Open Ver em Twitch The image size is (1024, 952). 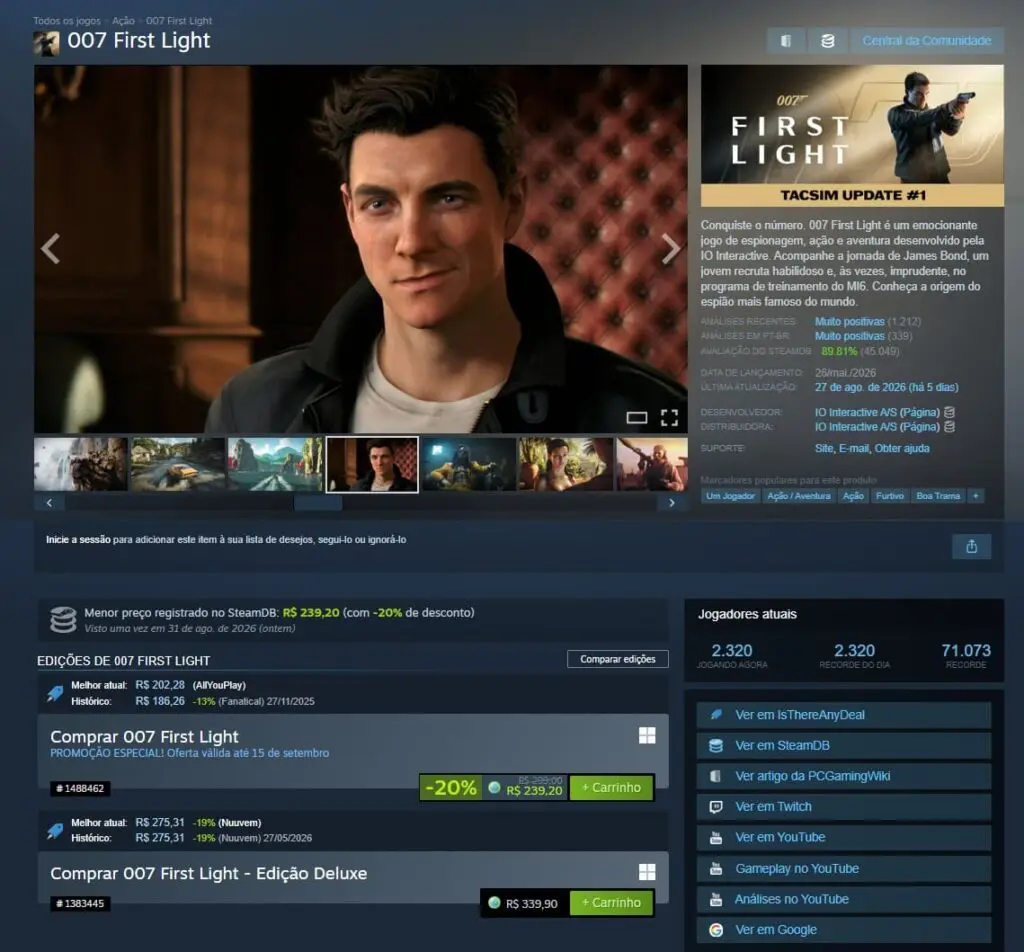tap(844, 807)
